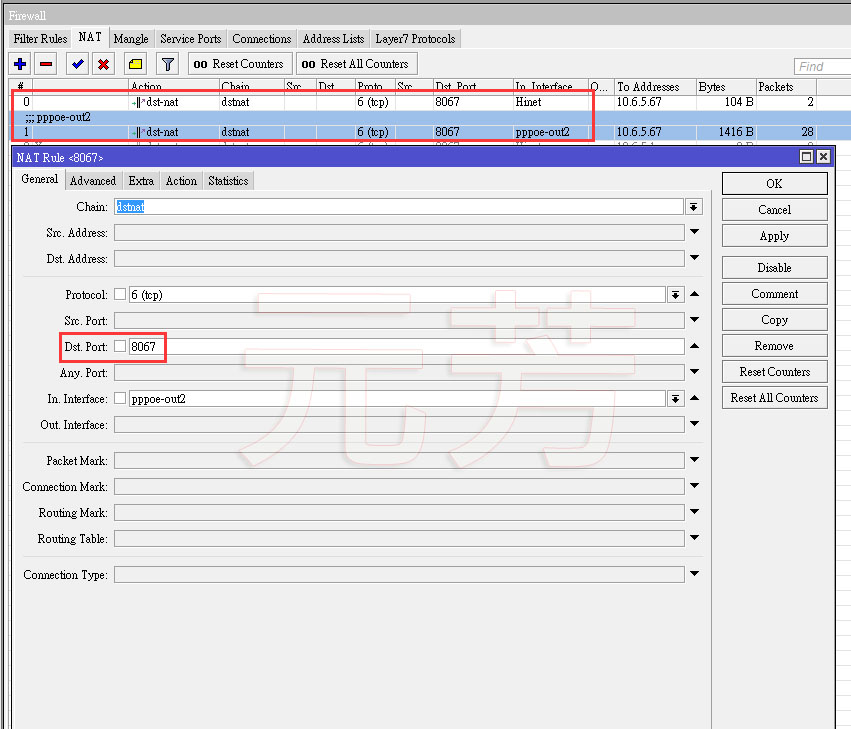Viewport: 851px width, 729px height.
Task: Maximize the NAT Rule dialog
Action: click(806, 157)
